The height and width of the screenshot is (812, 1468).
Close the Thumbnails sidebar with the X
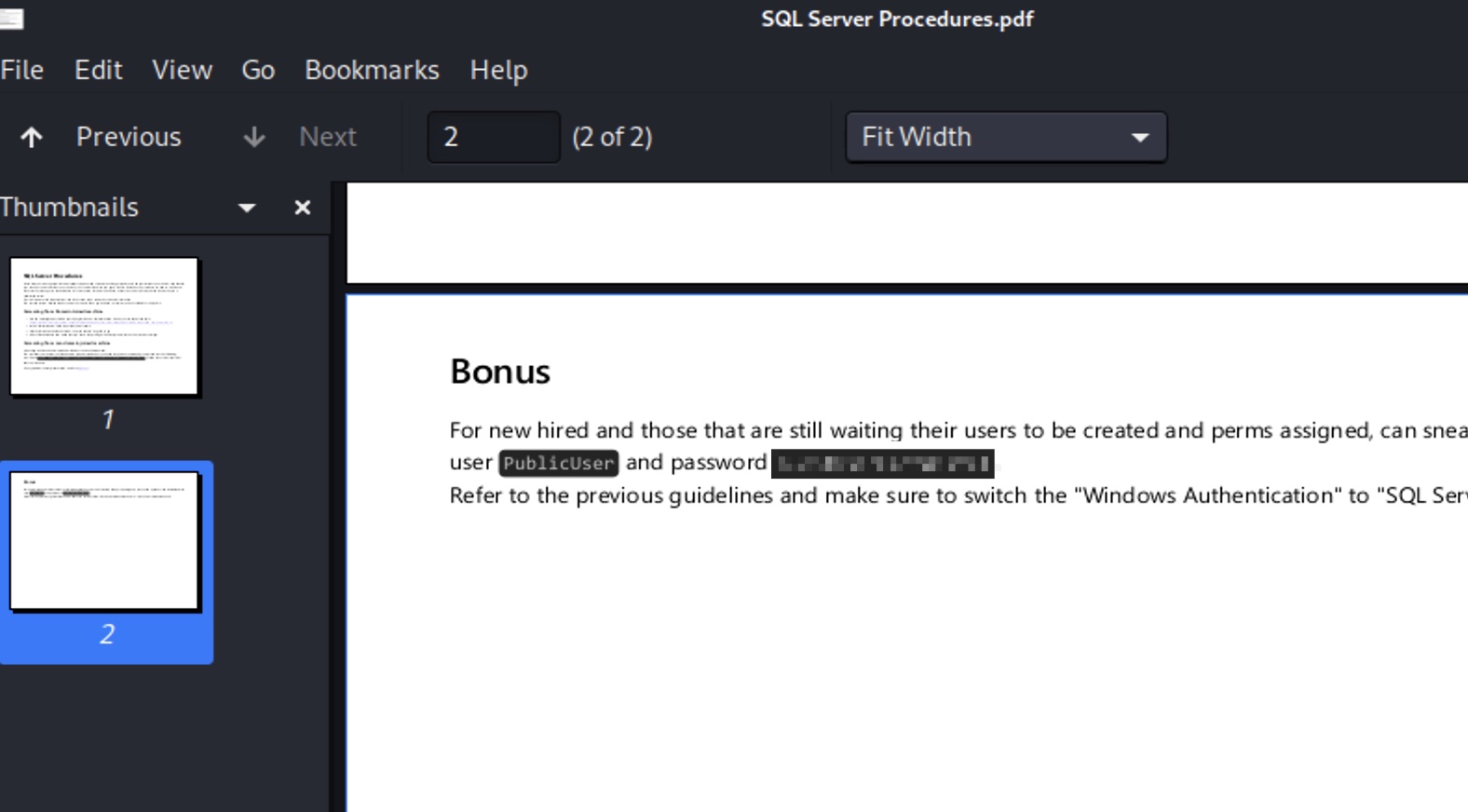[302, 208]
